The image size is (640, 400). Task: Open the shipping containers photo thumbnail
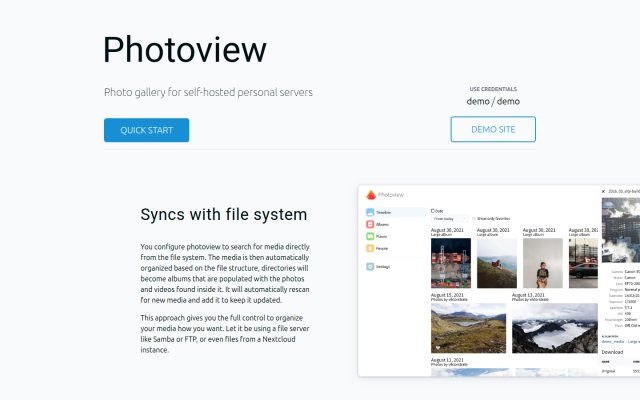[x=451, y=263]
